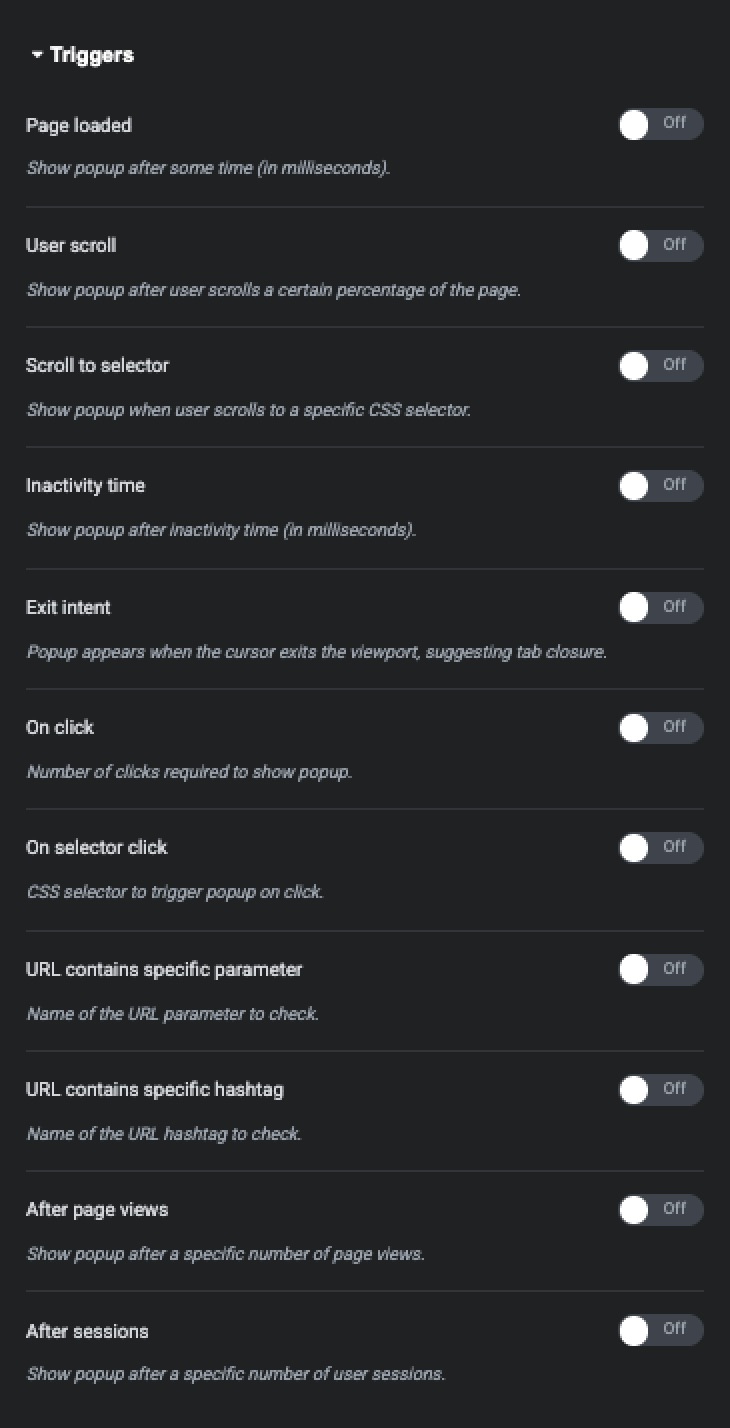Toggle URL contains specific parameter switch

pyautogui.click(x=660, y=969)
